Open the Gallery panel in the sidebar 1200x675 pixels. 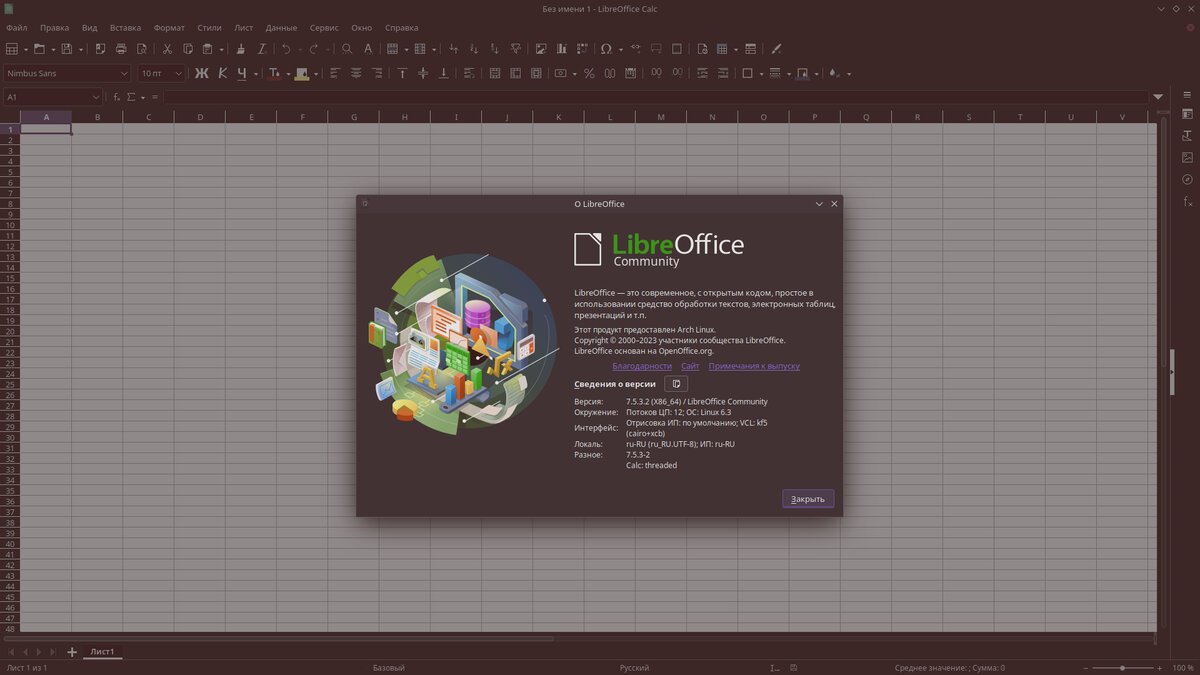coord(1187,157)
